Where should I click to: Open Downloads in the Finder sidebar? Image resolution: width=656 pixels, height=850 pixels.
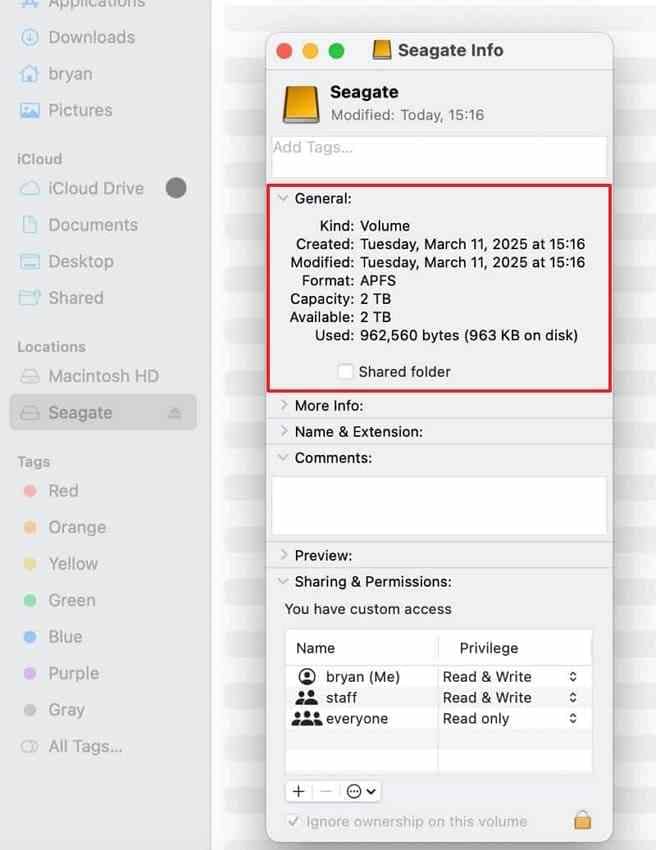click(x=92, y=37)
